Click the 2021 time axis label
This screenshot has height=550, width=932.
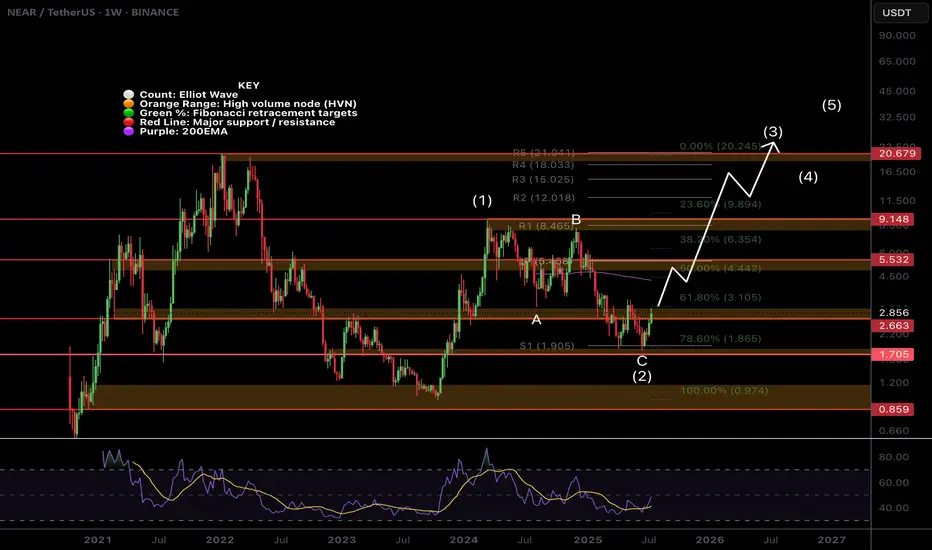tap(97, 540)
